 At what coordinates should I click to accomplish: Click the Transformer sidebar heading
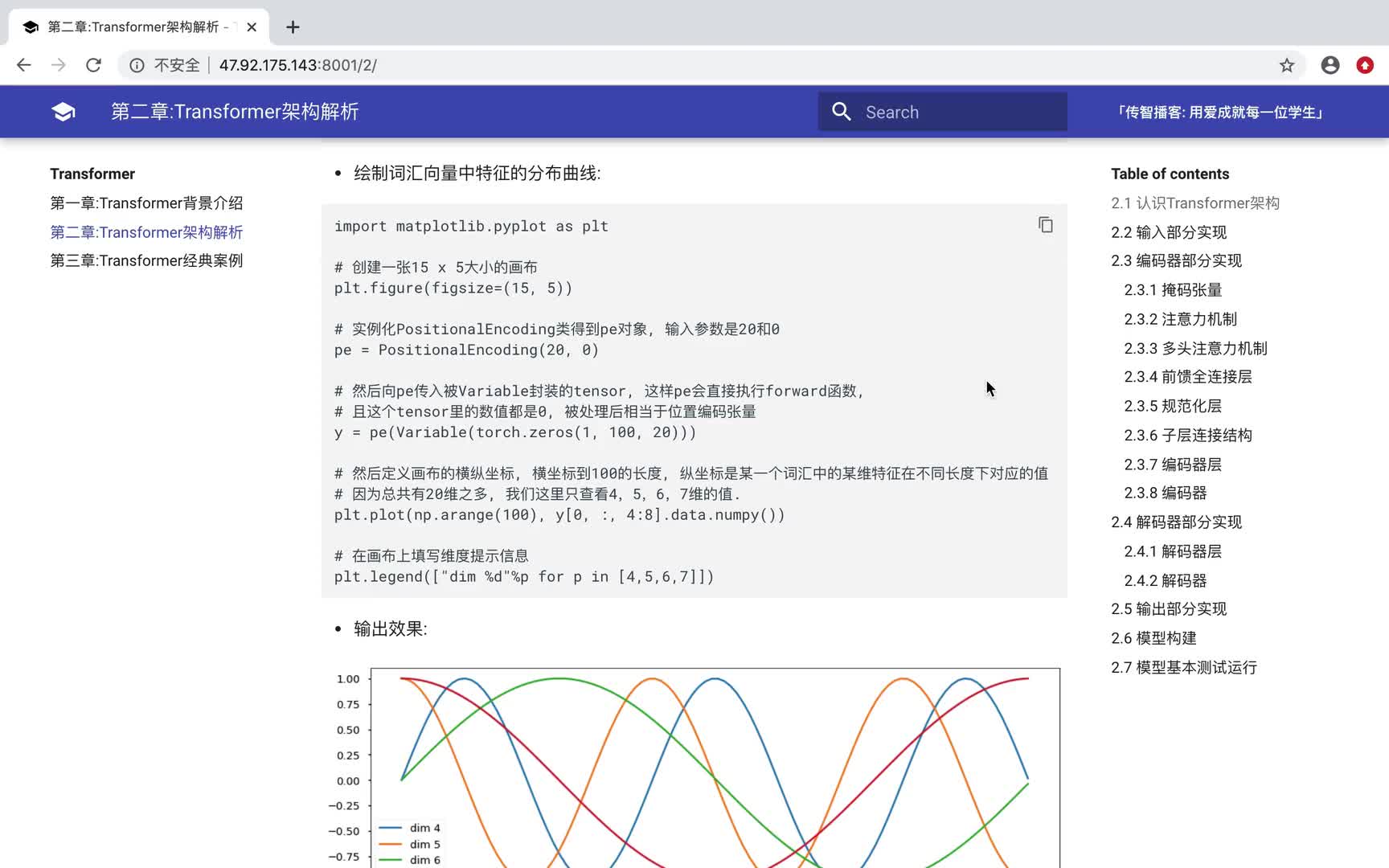[x=92, y=174]
